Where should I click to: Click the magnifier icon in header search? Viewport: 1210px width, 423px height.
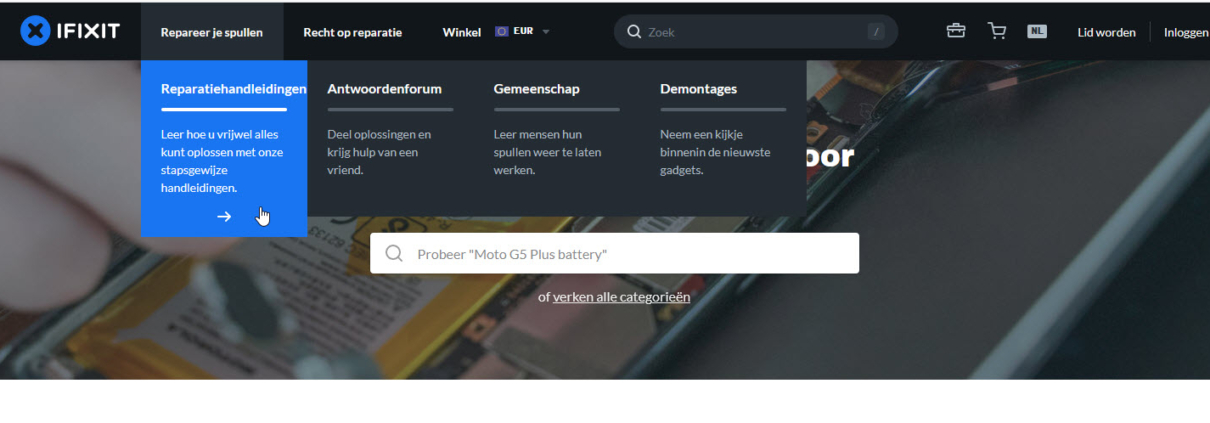click(x=634, y=32)
